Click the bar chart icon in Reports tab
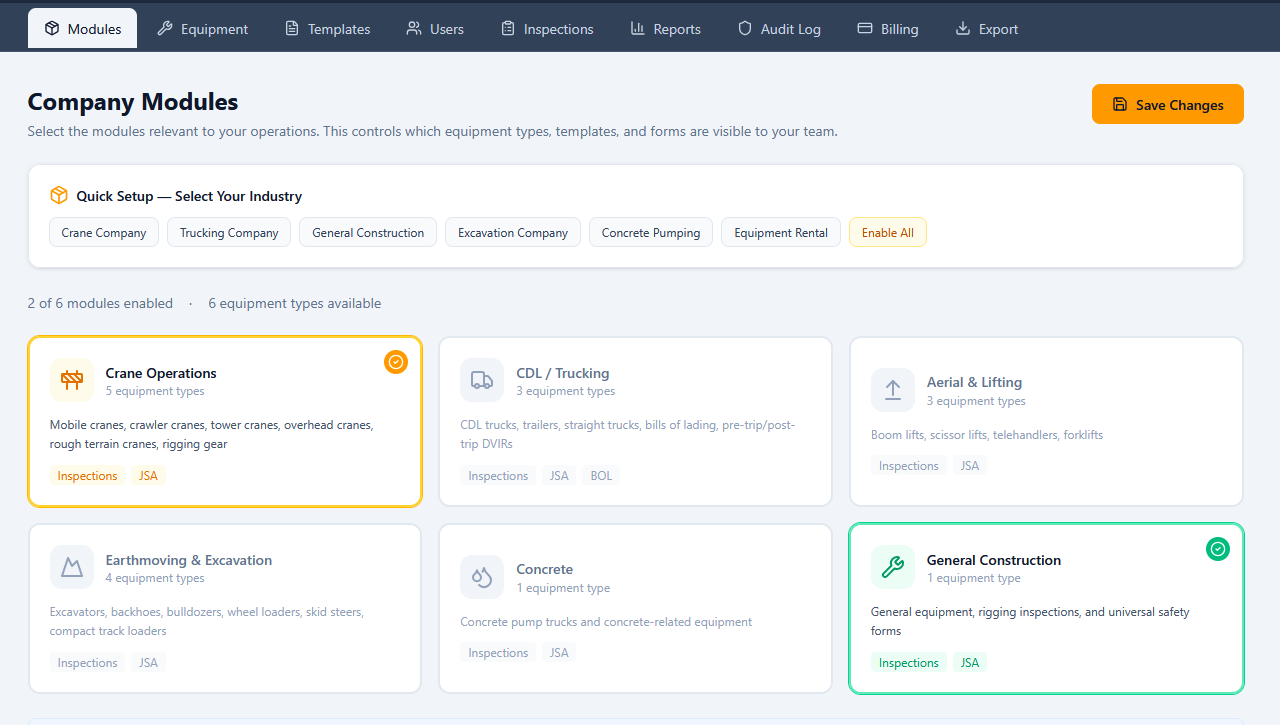 pos(637,29)
